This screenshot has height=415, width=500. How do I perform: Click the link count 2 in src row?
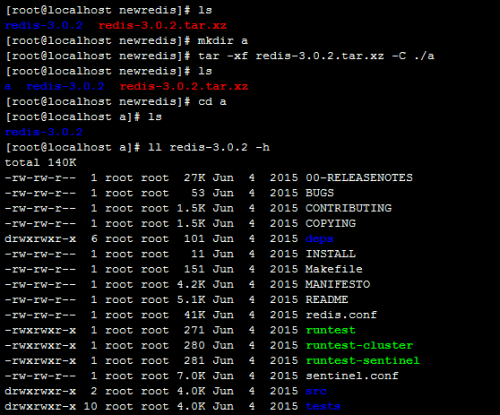[94, 391]
